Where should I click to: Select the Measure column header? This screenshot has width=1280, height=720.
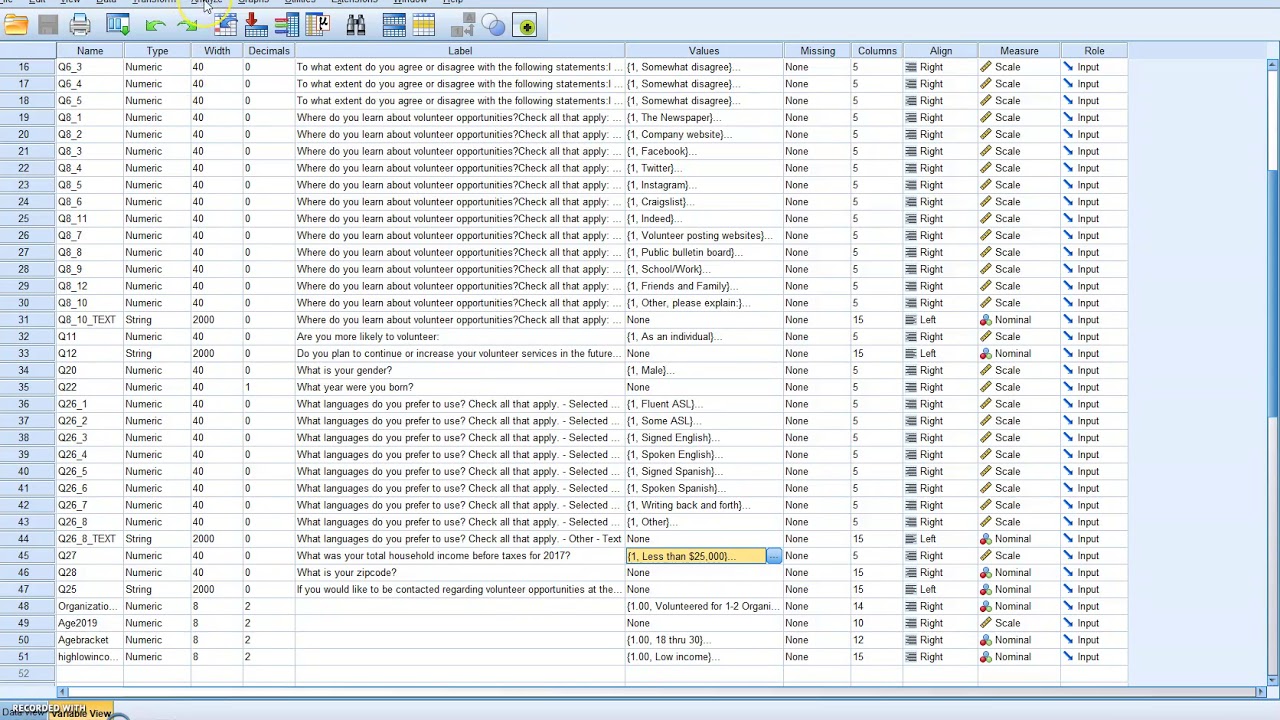1019,50
